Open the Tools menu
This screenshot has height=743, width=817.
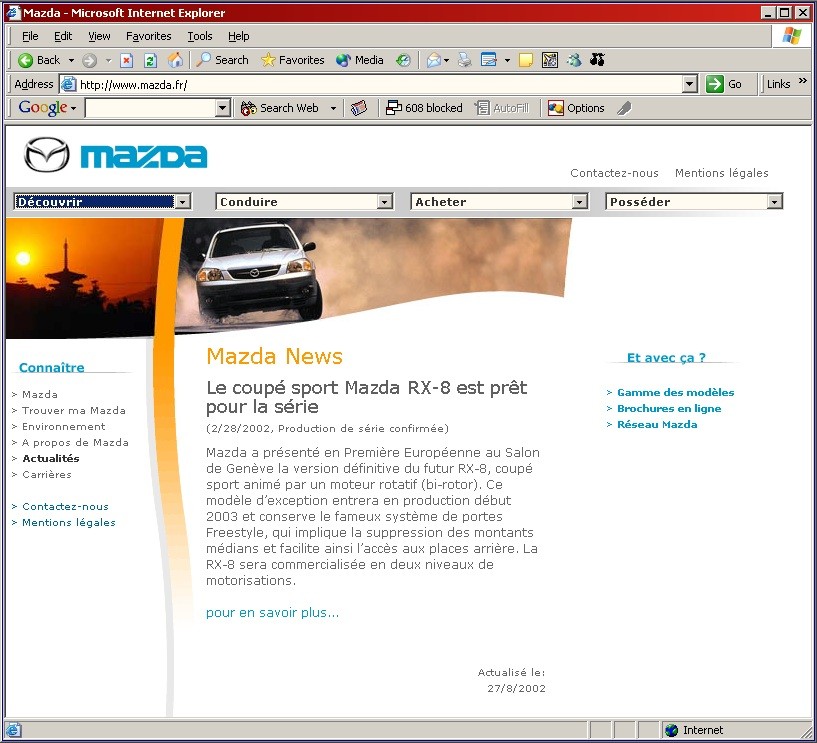pyautogui.click(x=200, y=36)
